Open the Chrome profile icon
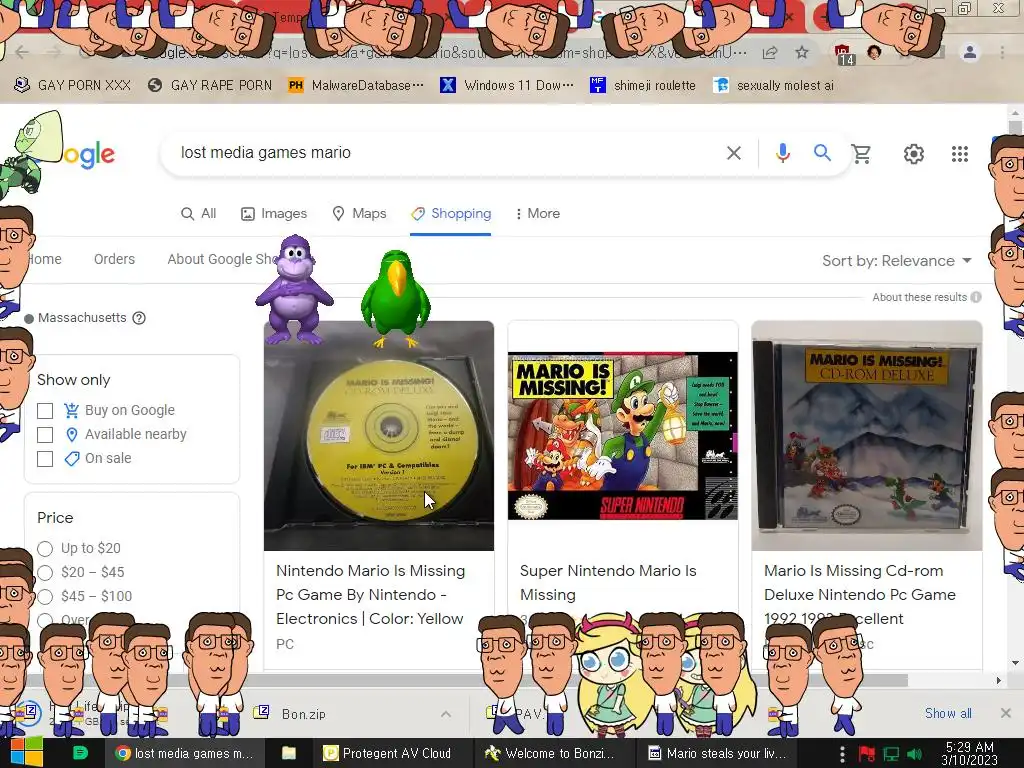The image size is (1024, 768). tap(970, 52)
